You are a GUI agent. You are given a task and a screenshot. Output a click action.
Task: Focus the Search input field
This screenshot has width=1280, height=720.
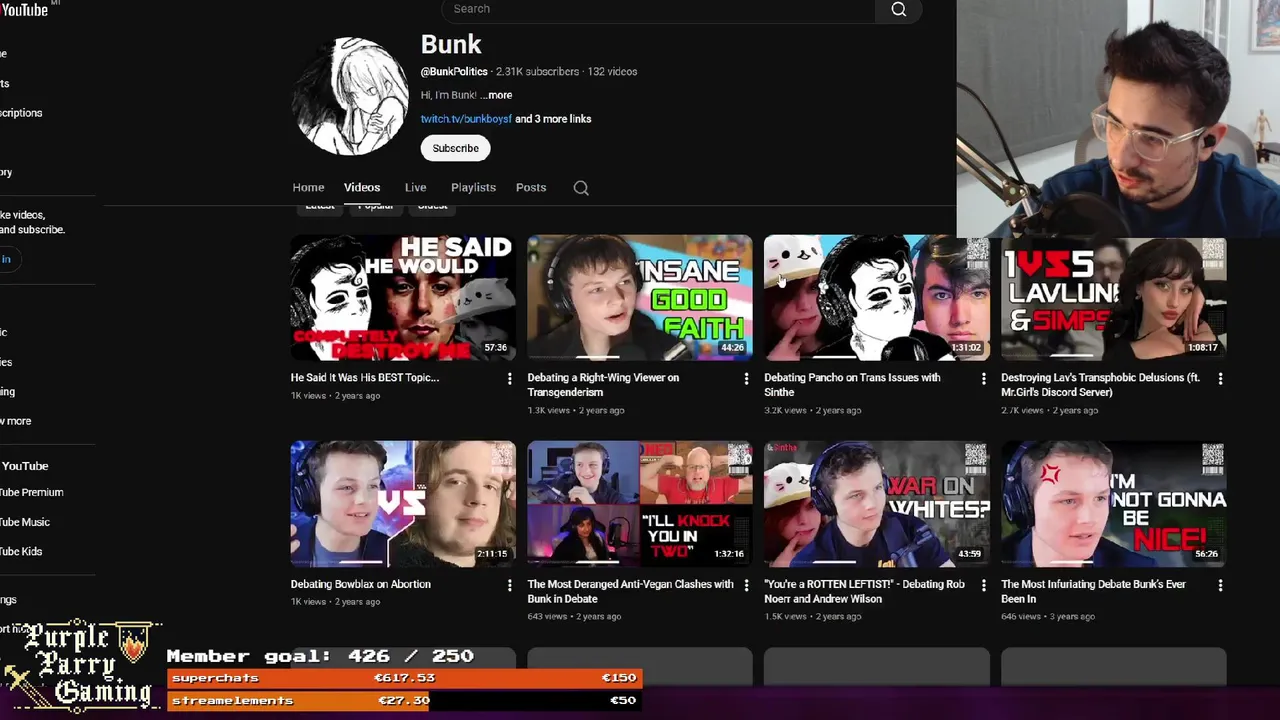point(658,9)
